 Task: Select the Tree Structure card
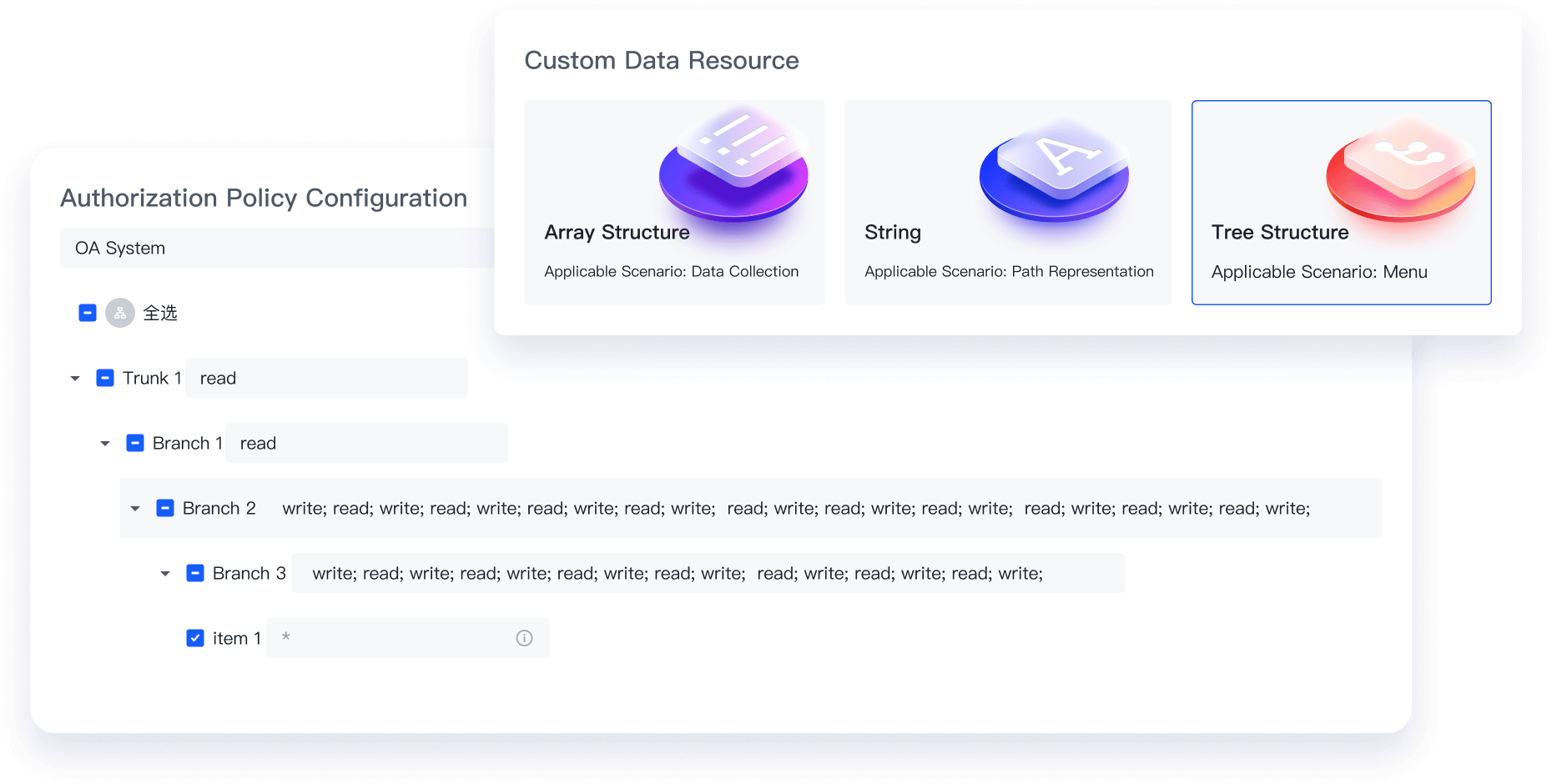[1341, 203]
